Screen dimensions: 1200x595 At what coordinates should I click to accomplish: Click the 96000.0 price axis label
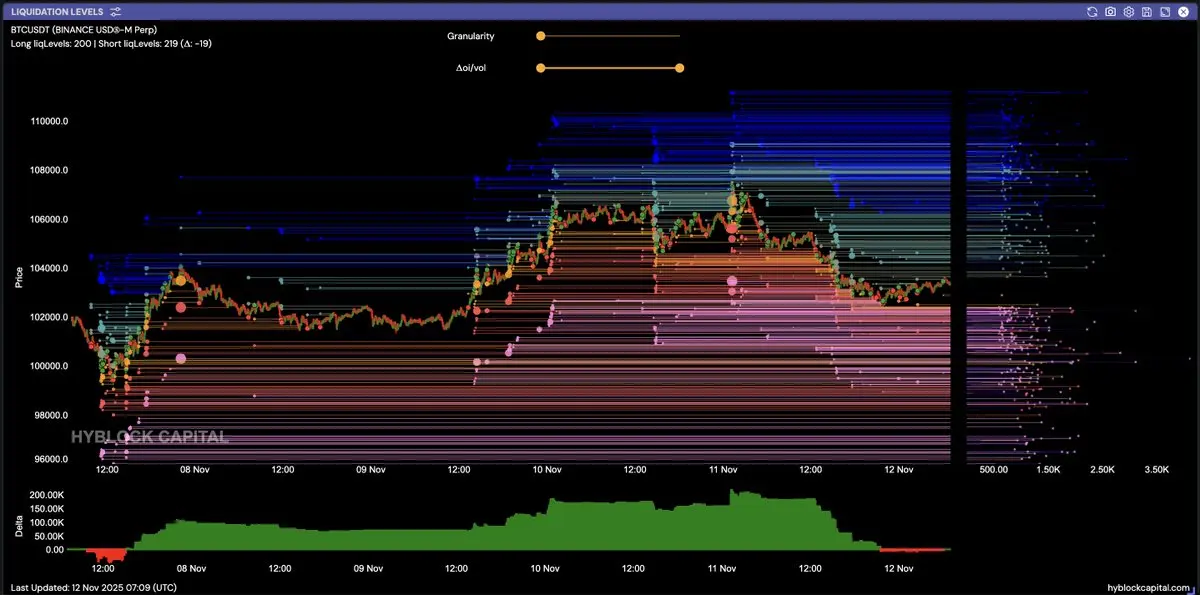(51, 459)
